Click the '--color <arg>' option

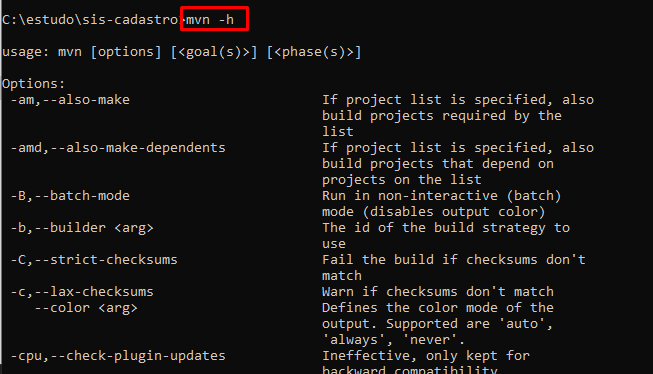point(86,308)
